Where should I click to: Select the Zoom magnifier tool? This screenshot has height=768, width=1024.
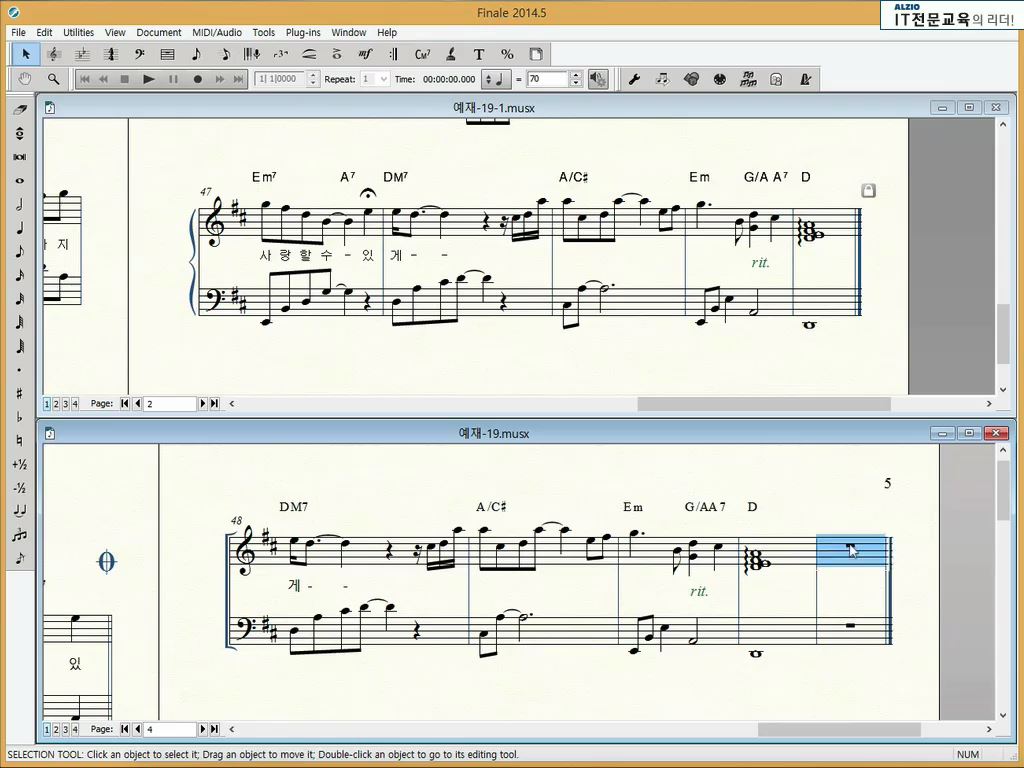pos(54,79)
